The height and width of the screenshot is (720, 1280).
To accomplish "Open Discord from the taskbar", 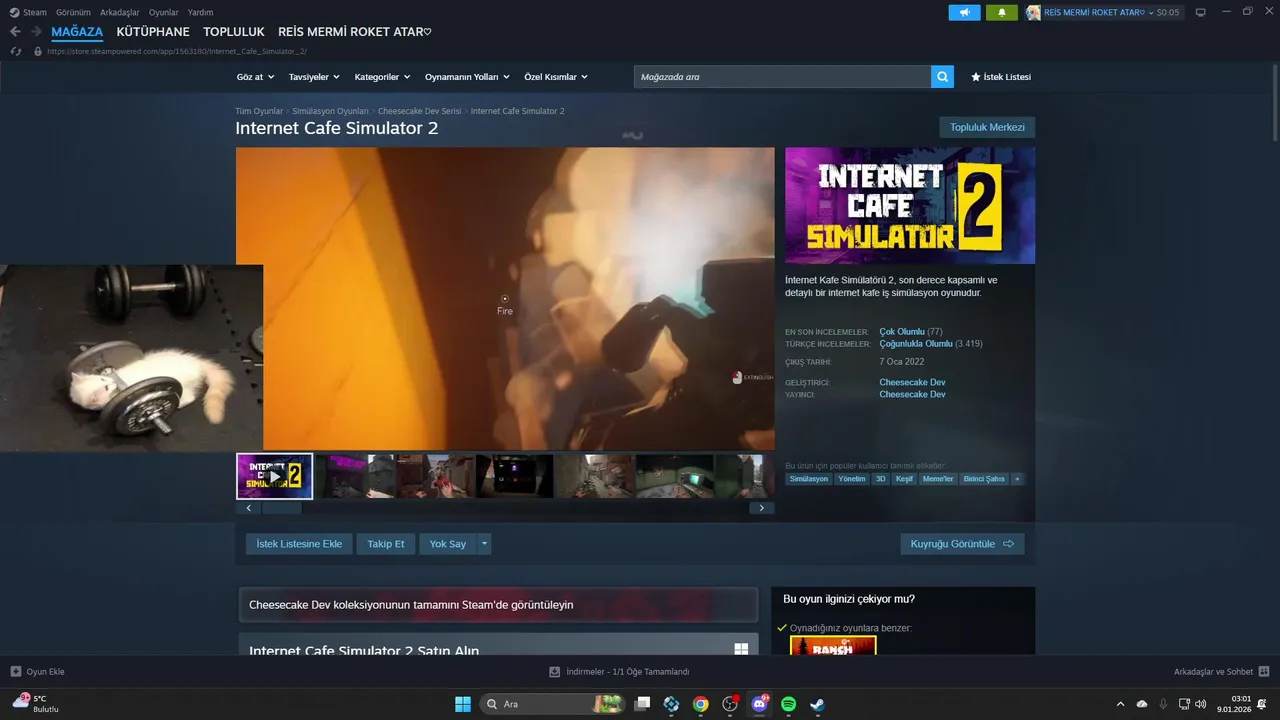I will (760, 704).
